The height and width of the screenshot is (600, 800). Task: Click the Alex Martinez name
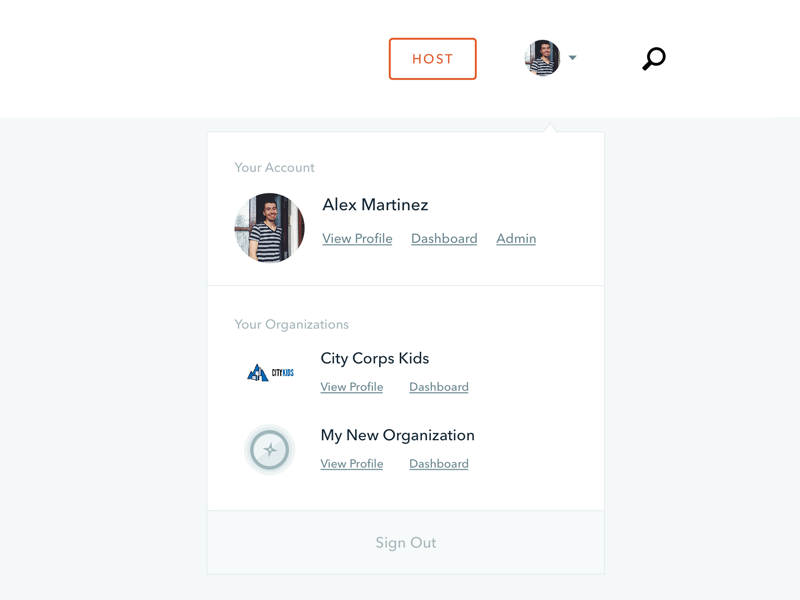pos(375,205)
